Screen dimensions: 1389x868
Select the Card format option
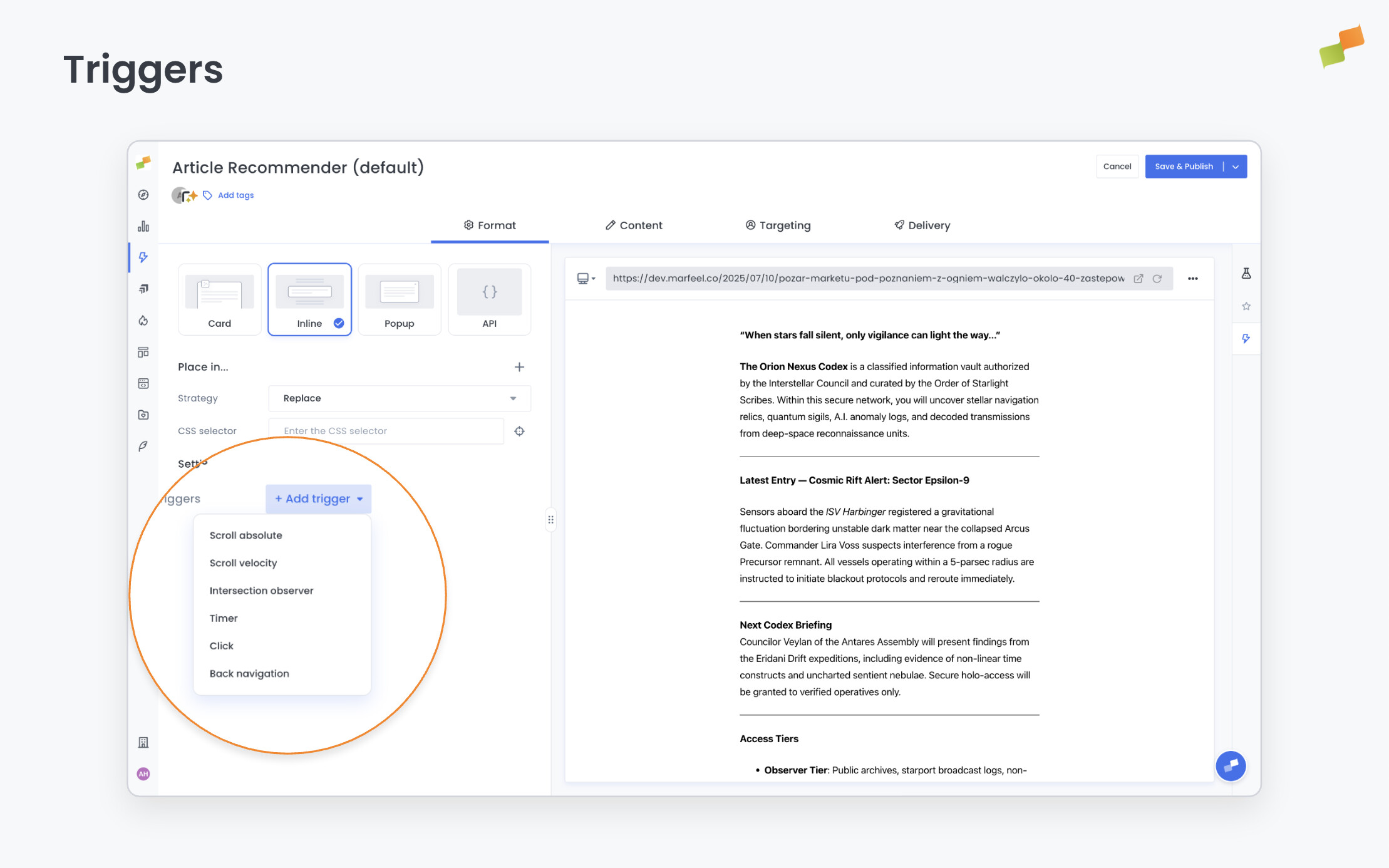point(219,299)
